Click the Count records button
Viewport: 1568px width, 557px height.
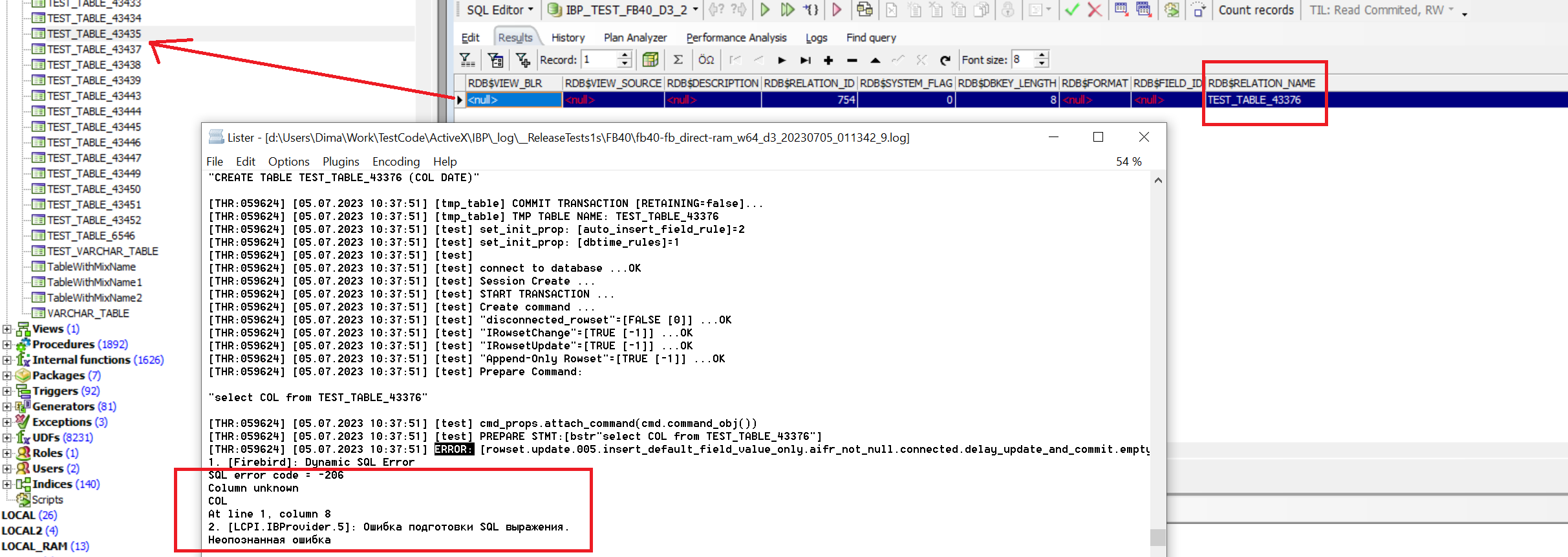point(1256,10)
